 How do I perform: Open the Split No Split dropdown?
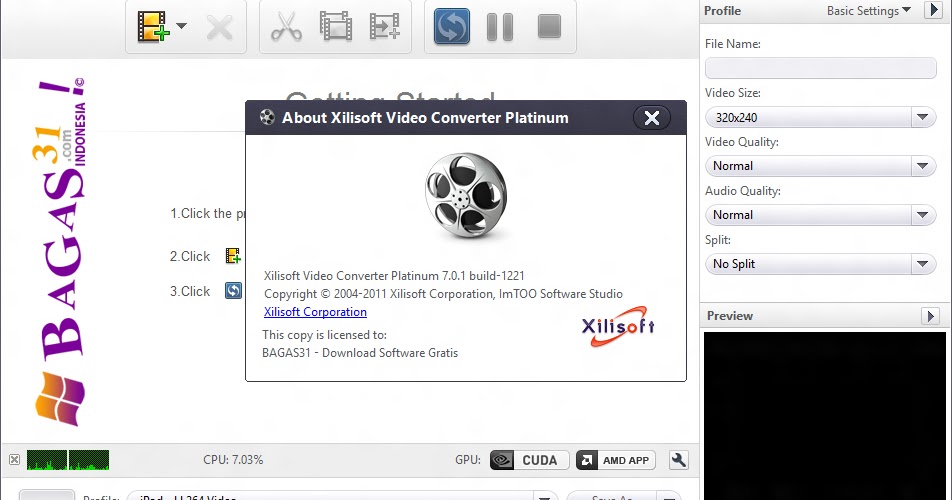tap(820, 264)
